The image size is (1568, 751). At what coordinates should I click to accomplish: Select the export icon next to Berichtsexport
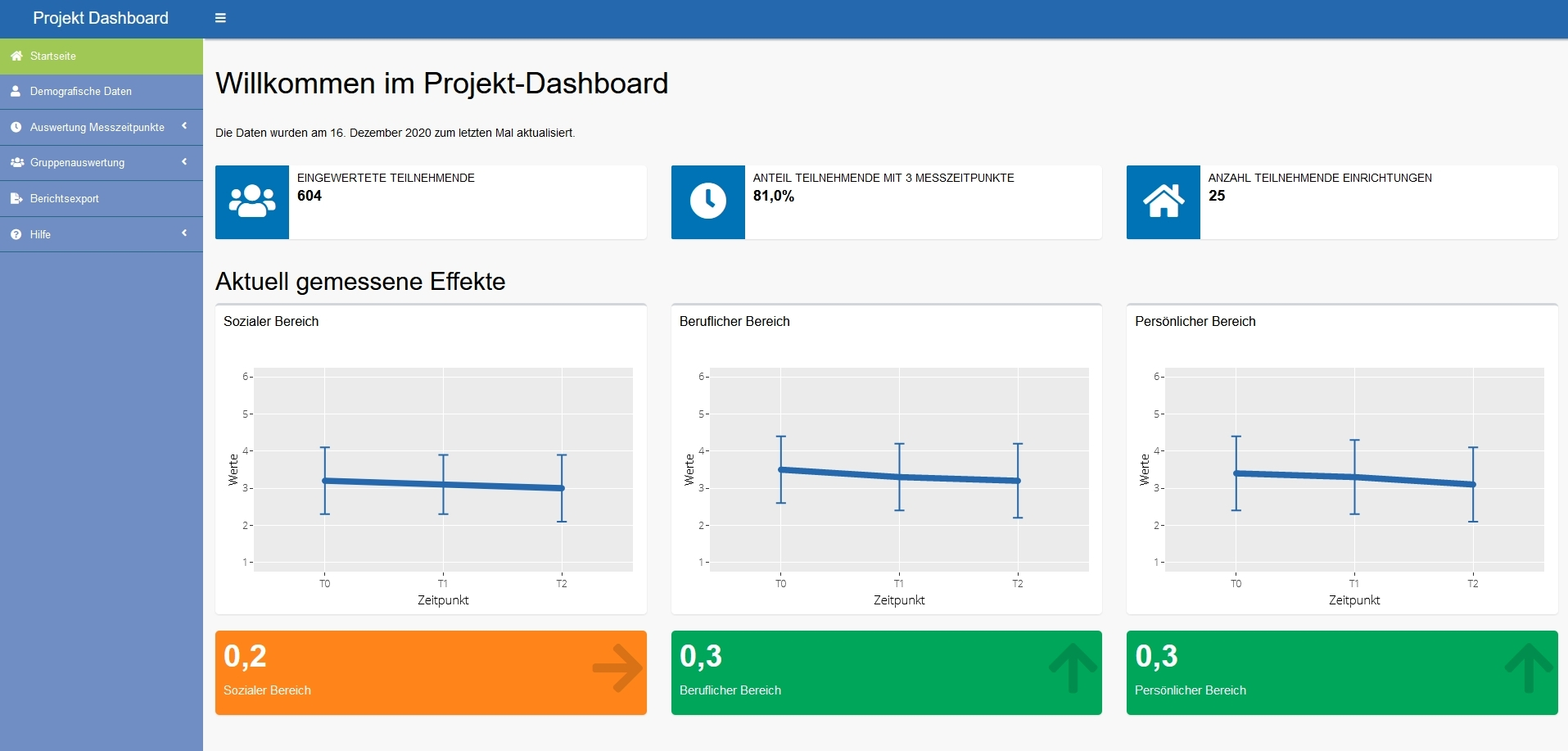pyautogui.click(x=15, y=198)
